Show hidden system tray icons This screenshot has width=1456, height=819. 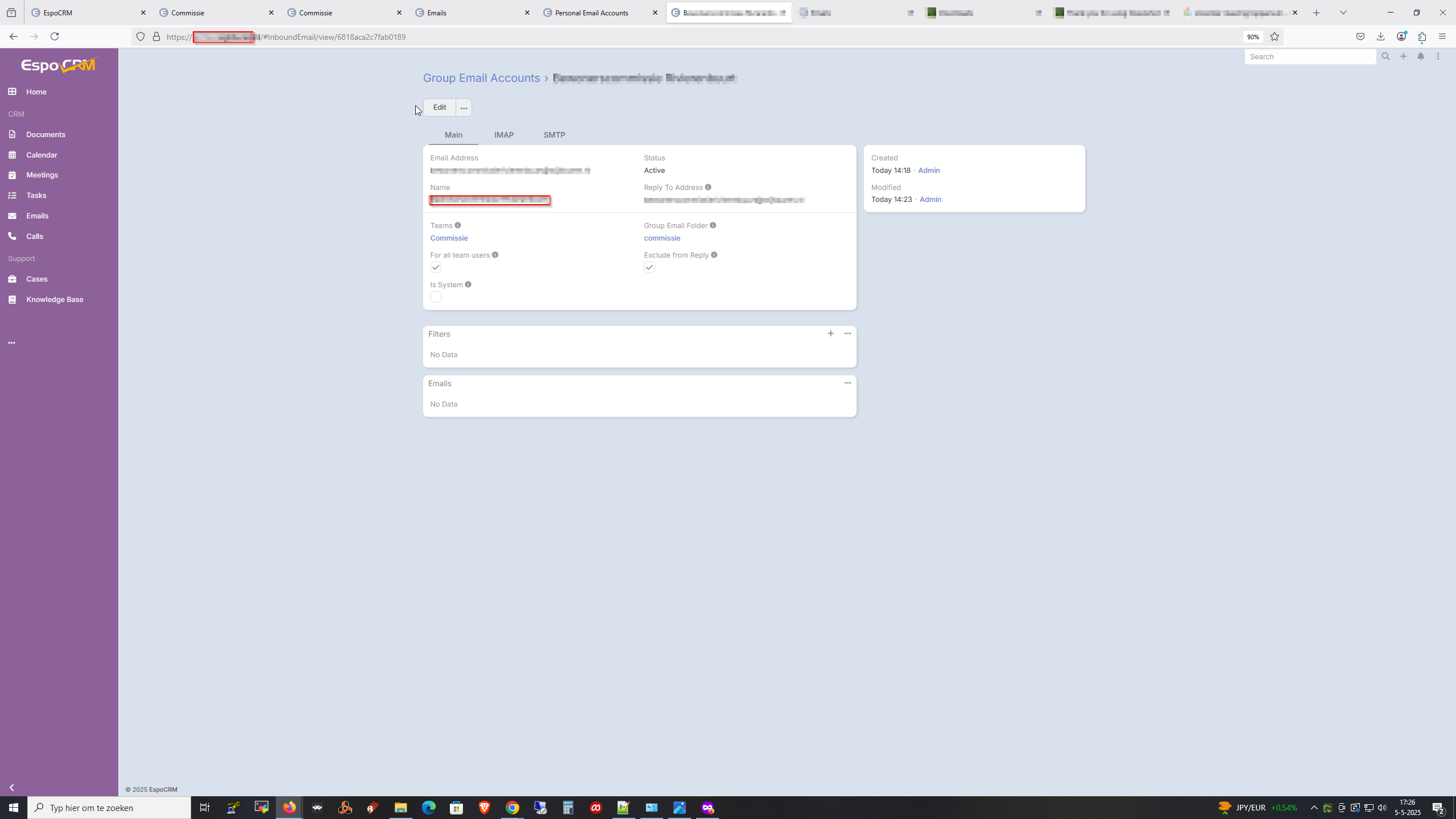(1314, 808)
